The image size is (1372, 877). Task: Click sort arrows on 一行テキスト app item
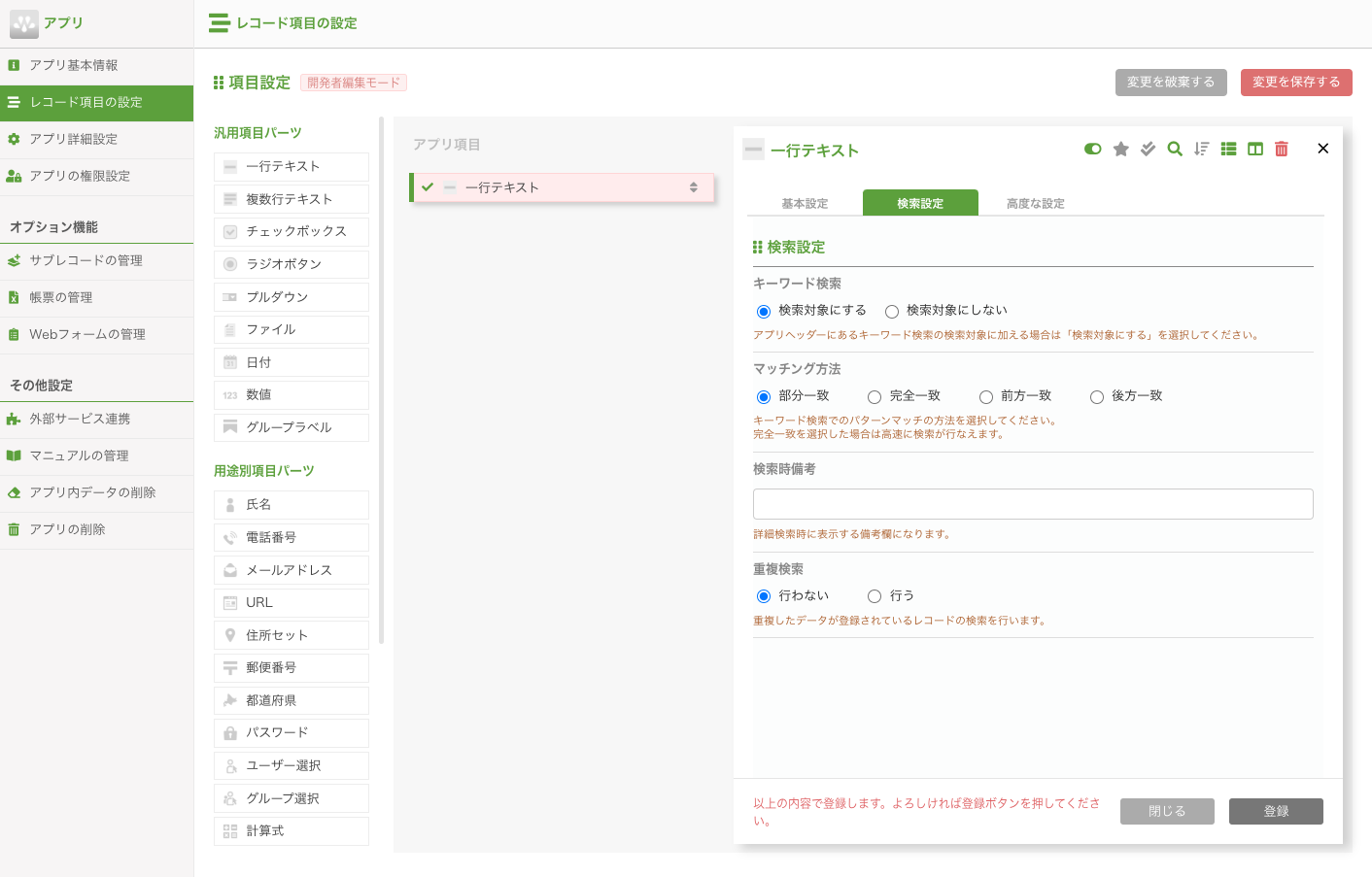(694, 187)
